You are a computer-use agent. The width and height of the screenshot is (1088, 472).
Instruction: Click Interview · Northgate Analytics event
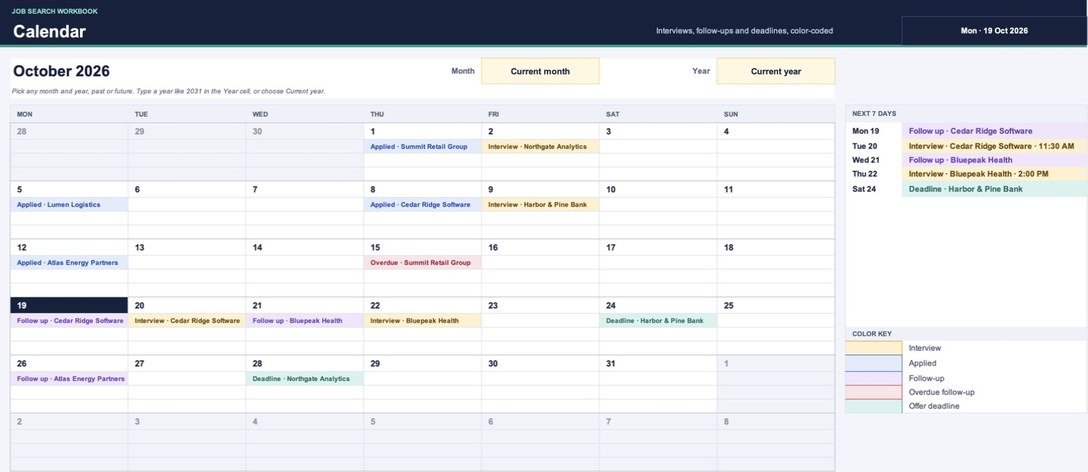[540, 146]
